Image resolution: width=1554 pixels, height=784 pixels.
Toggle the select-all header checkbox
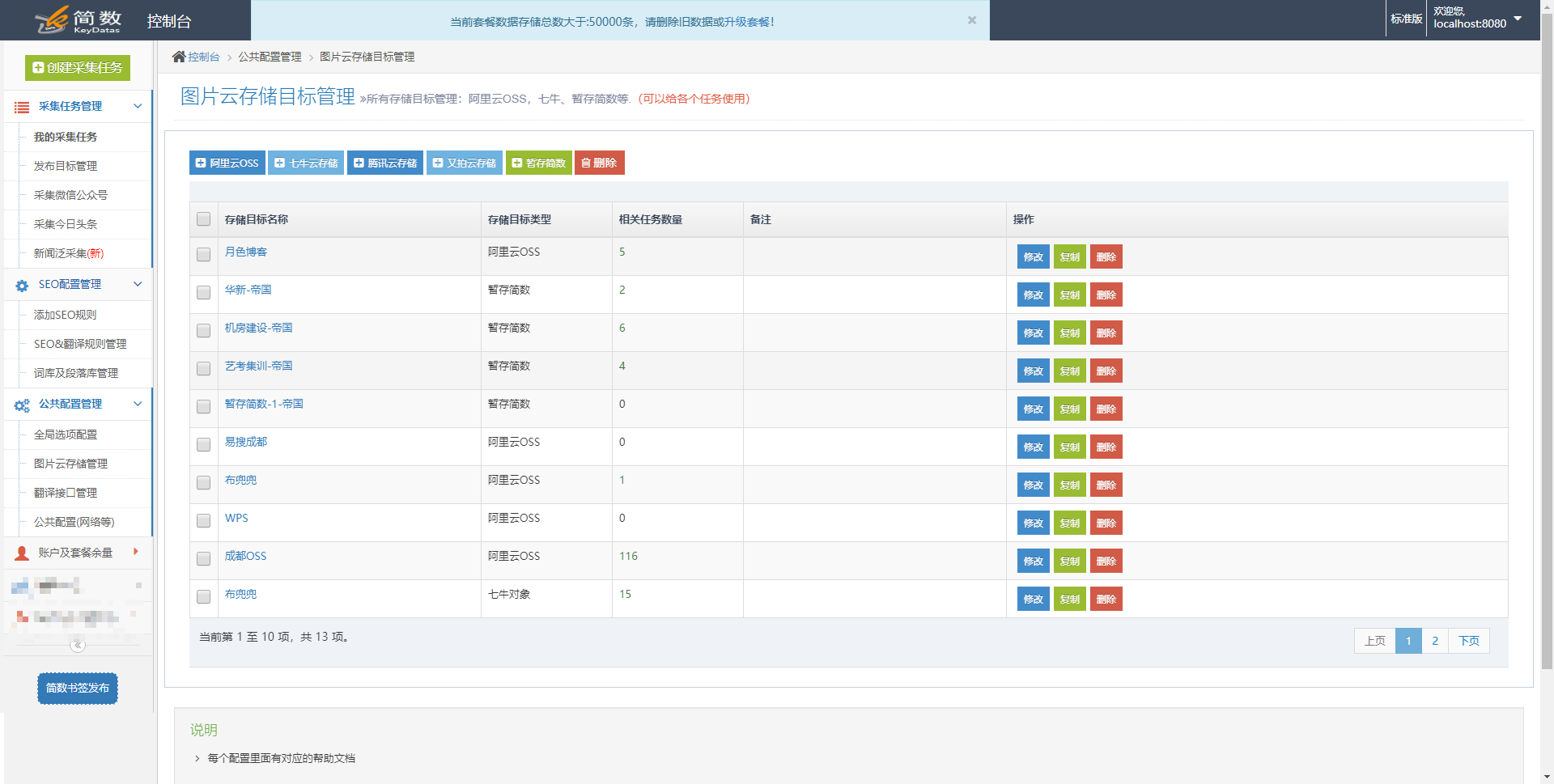click(203, 219)
